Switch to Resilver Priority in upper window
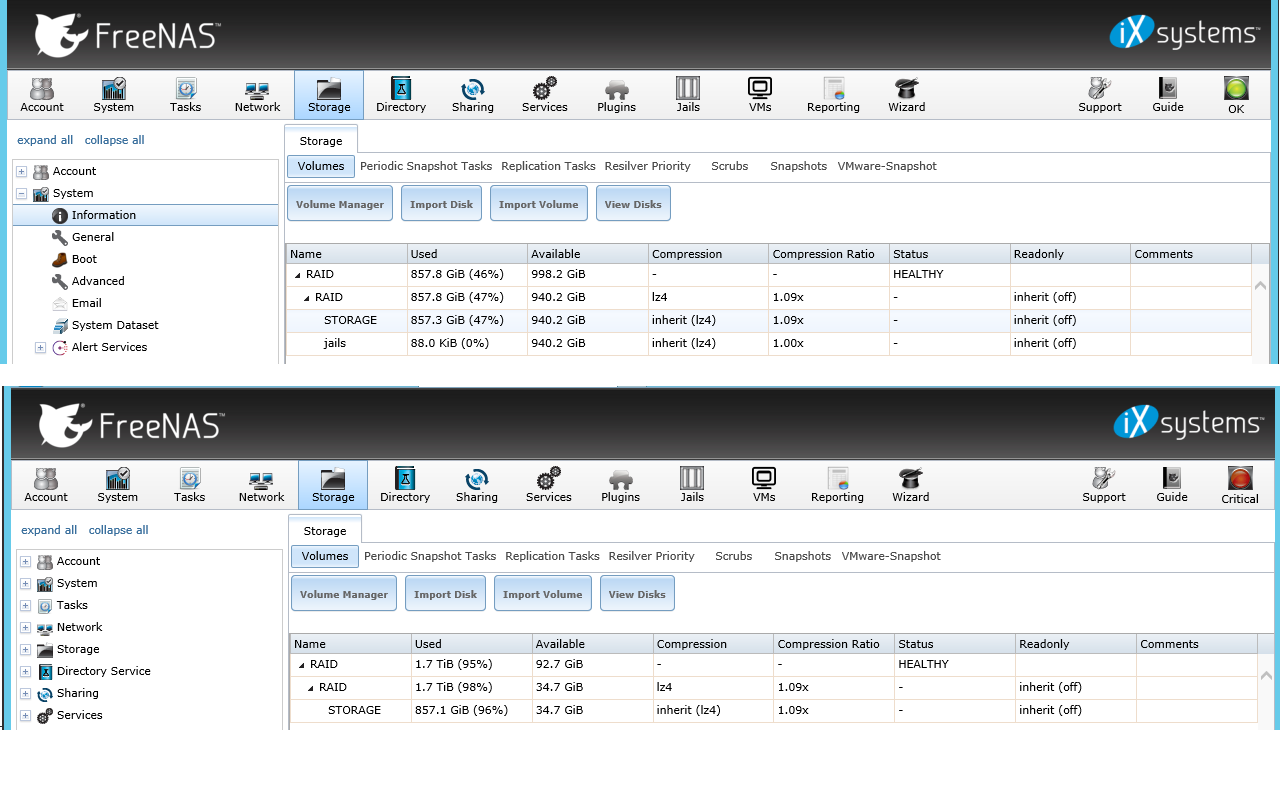 [648, 166]
